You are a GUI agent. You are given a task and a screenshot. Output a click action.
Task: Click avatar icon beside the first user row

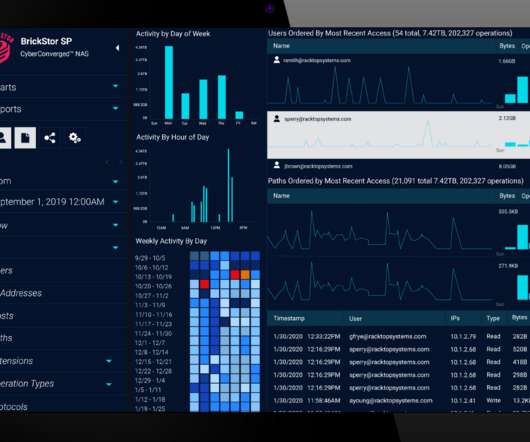coord(276,60)
